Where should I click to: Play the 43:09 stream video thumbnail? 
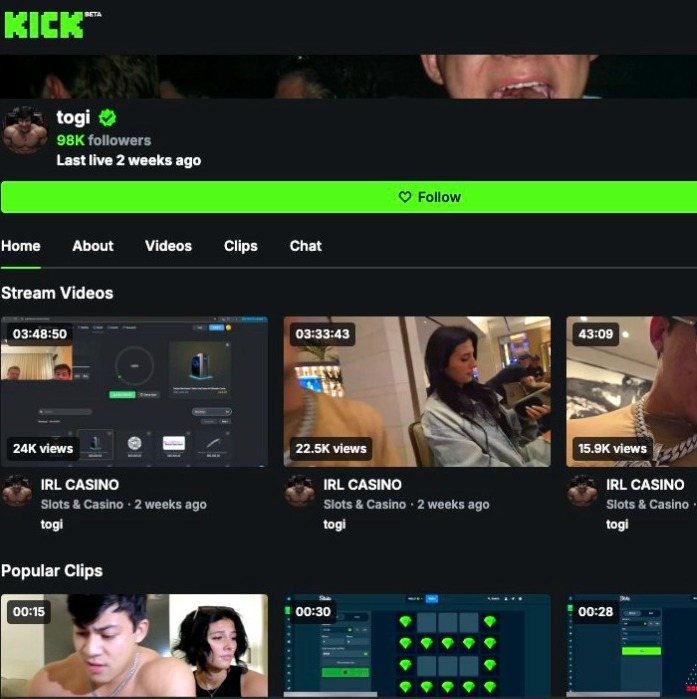631,391
